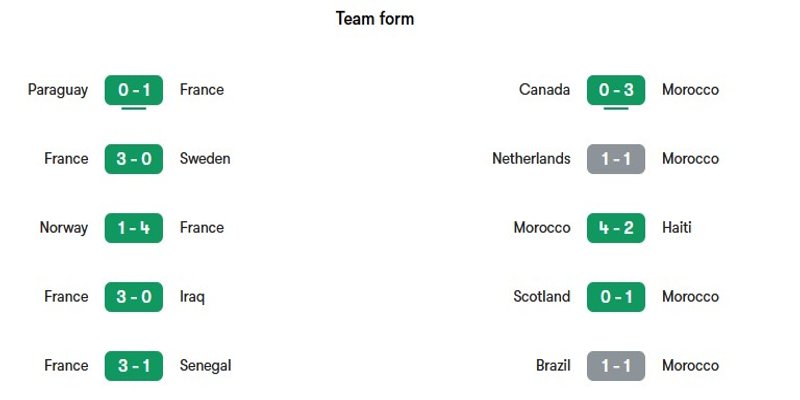This screenshot has height=400, width=800.
Task: Open the France 3-0 Sweden score badge
Action: coord(134,159)
